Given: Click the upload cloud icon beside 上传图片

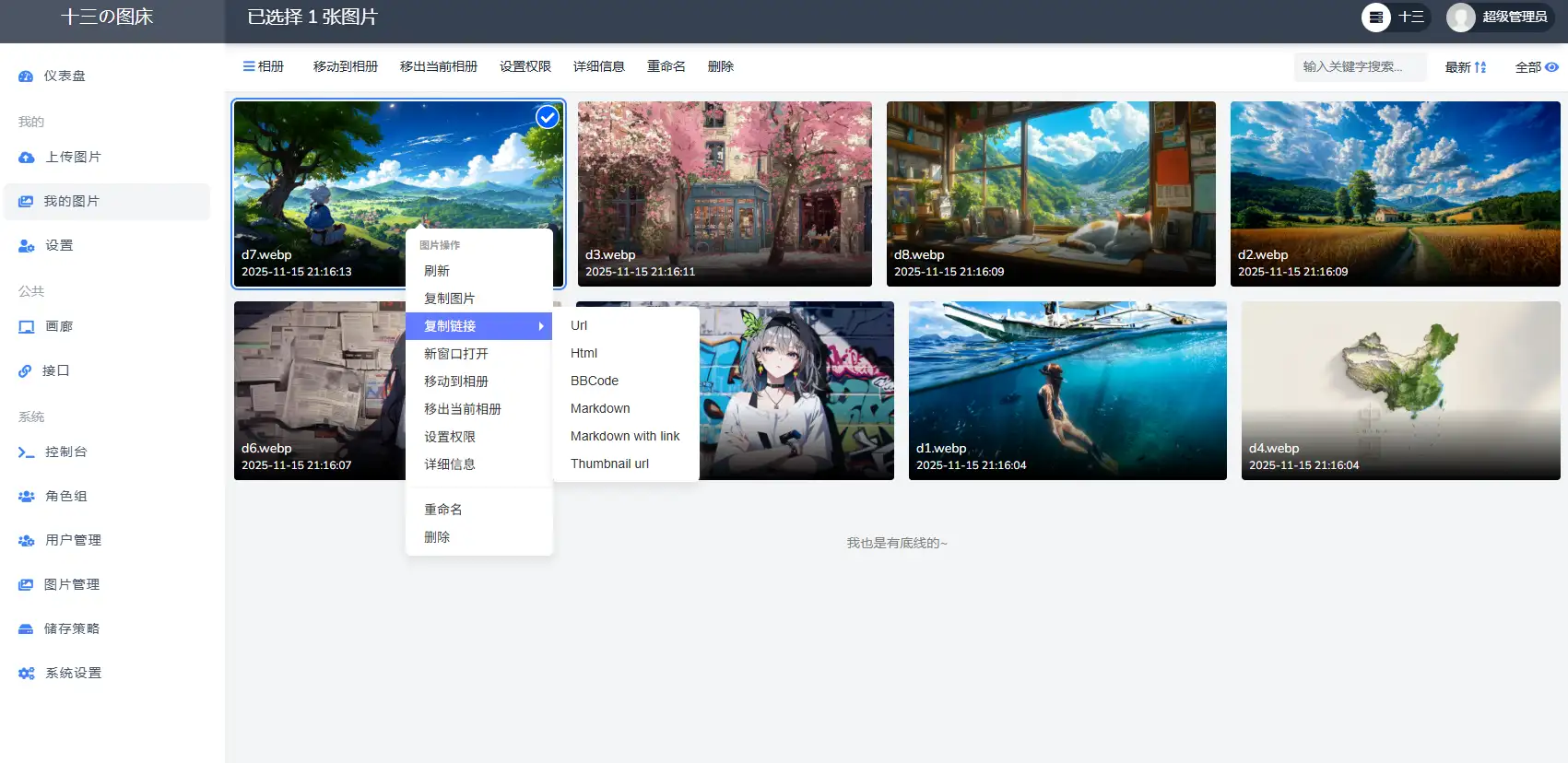Looking at the screenshot, I should 26,158.
